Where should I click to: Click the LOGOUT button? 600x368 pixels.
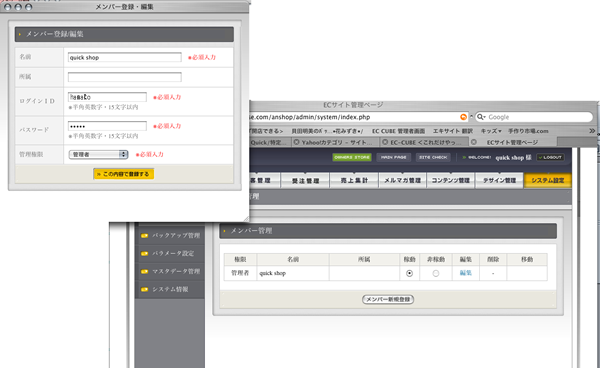tap(550, 157)
